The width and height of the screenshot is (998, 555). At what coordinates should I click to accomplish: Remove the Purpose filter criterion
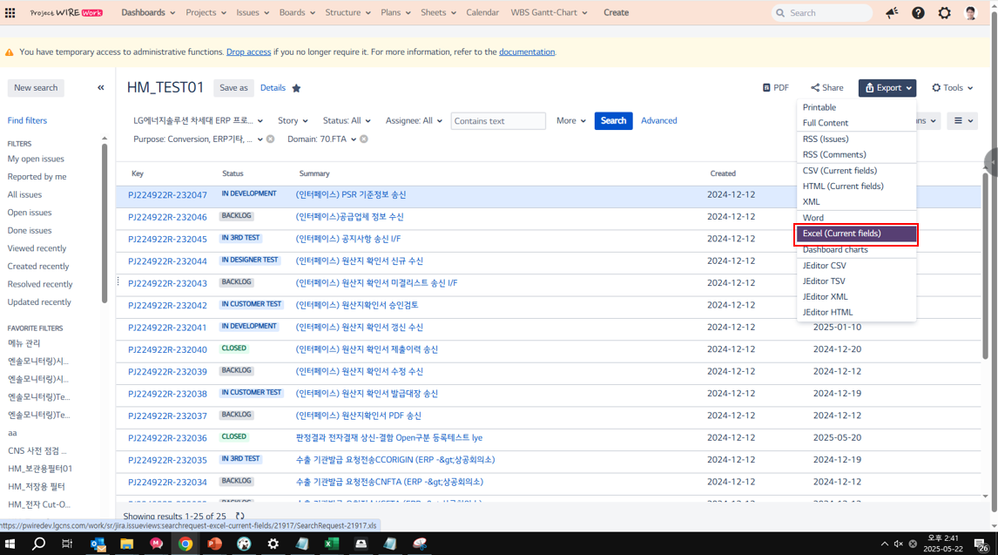(271, 139)
